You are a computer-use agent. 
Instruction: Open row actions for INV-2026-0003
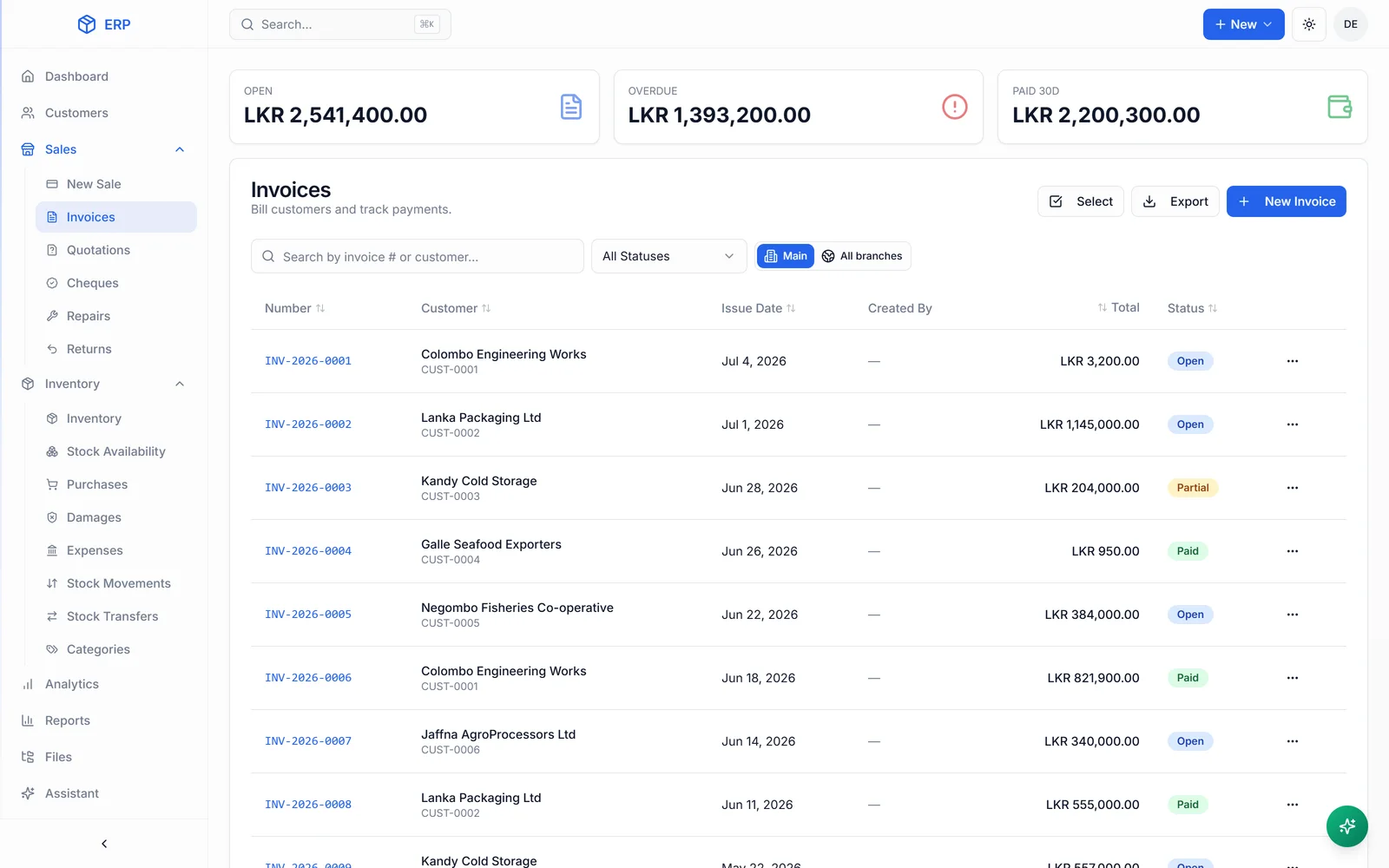click(1292, 488)
